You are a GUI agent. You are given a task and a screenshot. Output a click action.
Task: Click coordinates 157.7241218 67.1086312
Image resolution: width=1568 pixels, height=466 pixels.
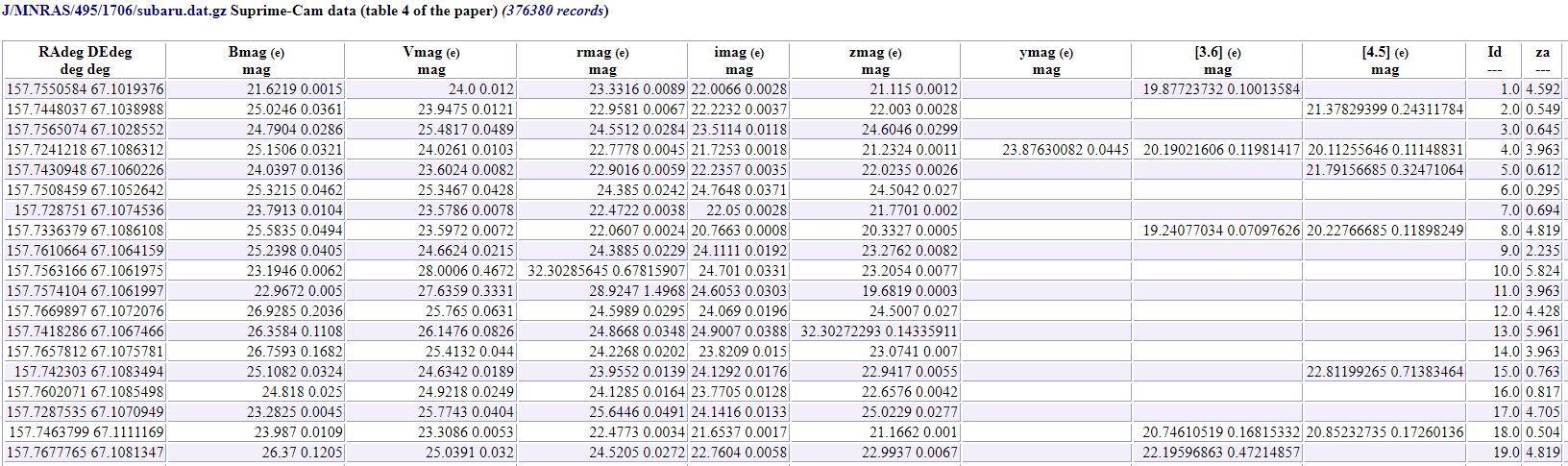pyautogui.click(x=85, y=150)
